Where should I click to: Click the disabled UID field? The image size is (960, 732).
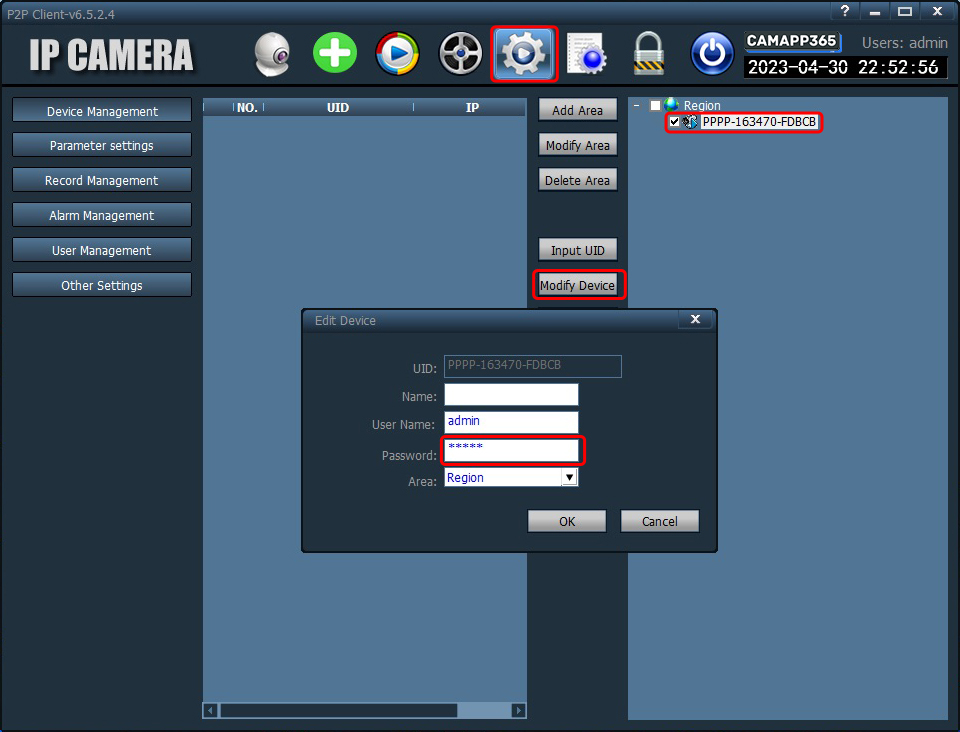tap(533, 366)
